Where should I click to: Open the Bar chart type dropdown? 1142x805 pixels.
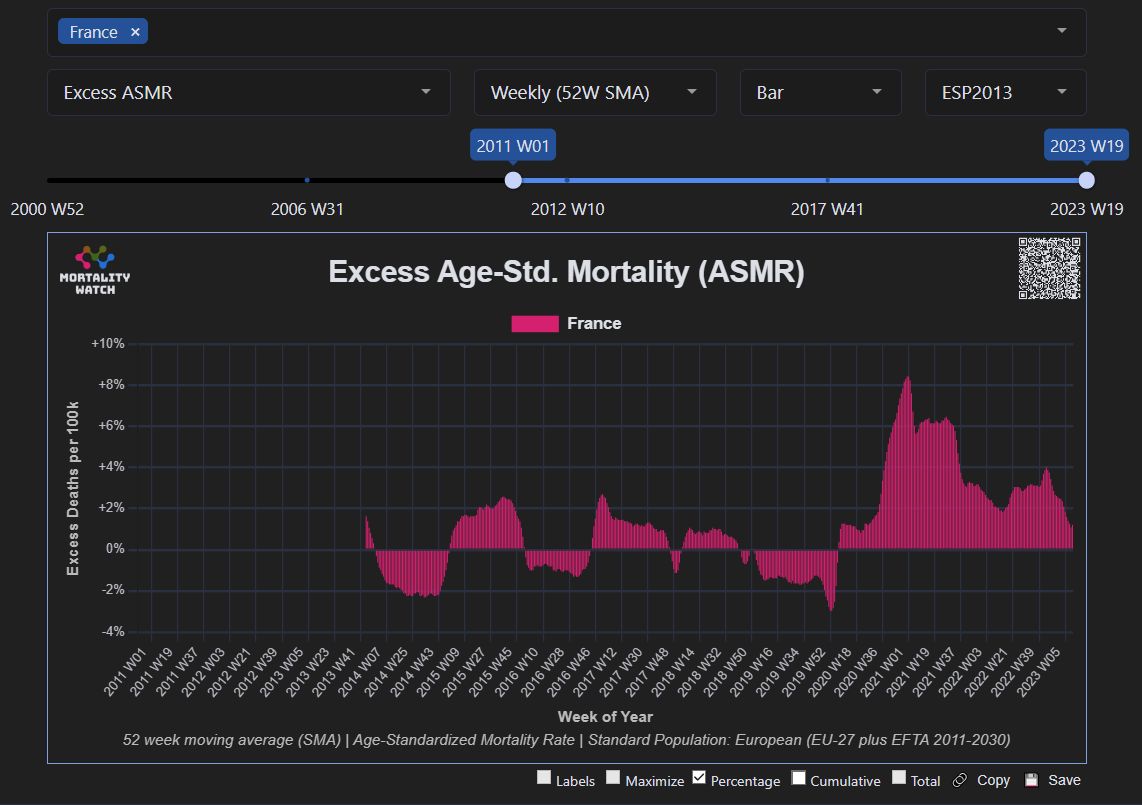point(820,92)
